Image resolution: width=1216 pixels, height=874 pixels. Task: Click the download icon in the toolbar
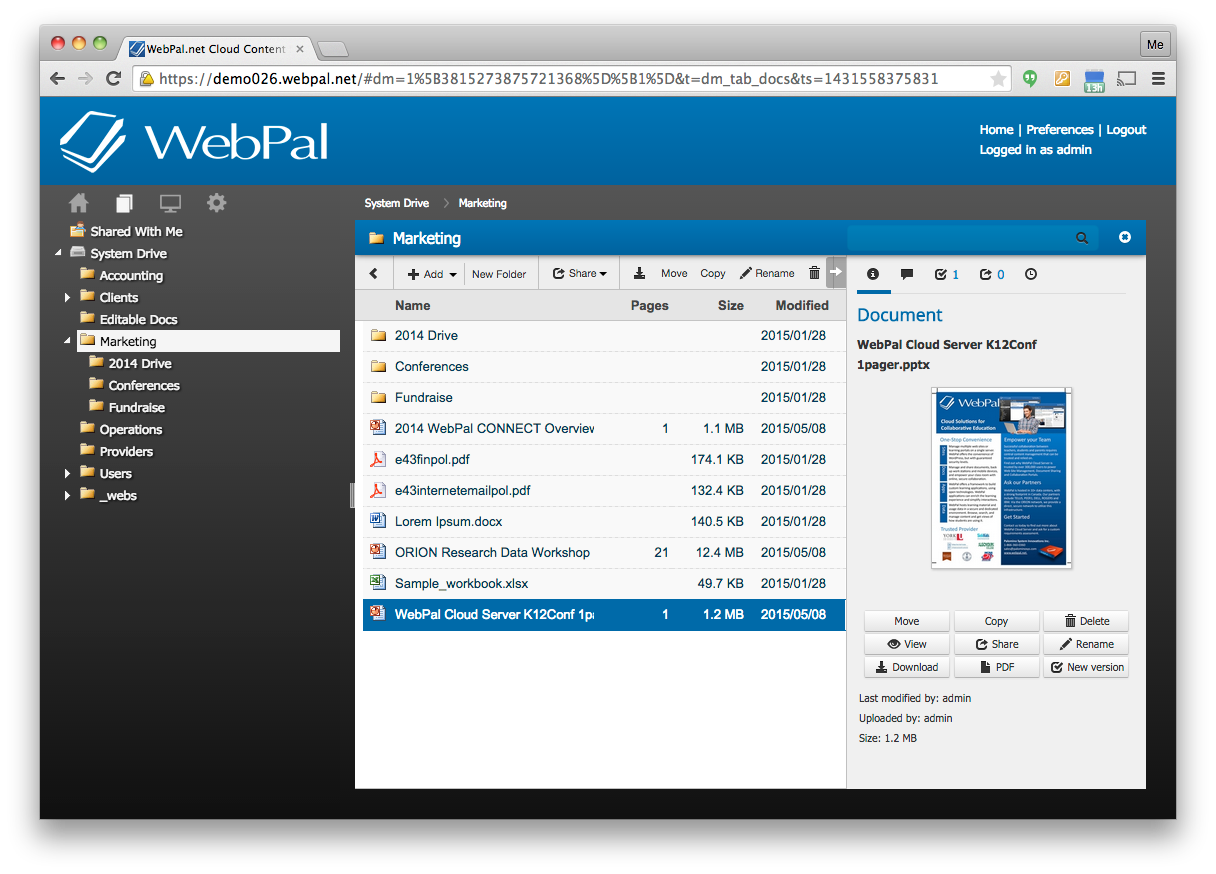click(x=640, y=273)
